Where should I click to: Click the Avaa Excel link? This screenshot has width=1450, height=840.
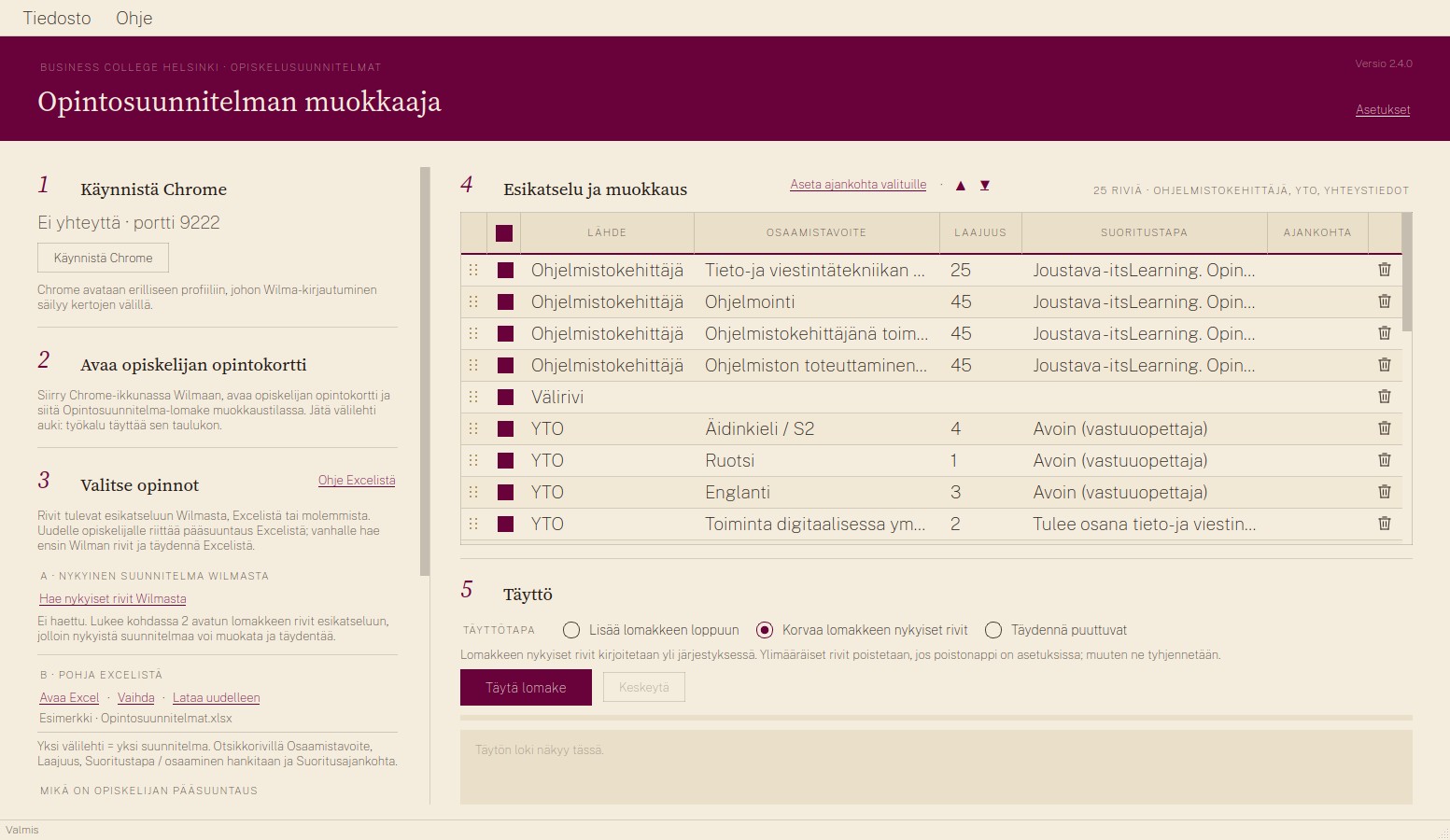[69, 698]
